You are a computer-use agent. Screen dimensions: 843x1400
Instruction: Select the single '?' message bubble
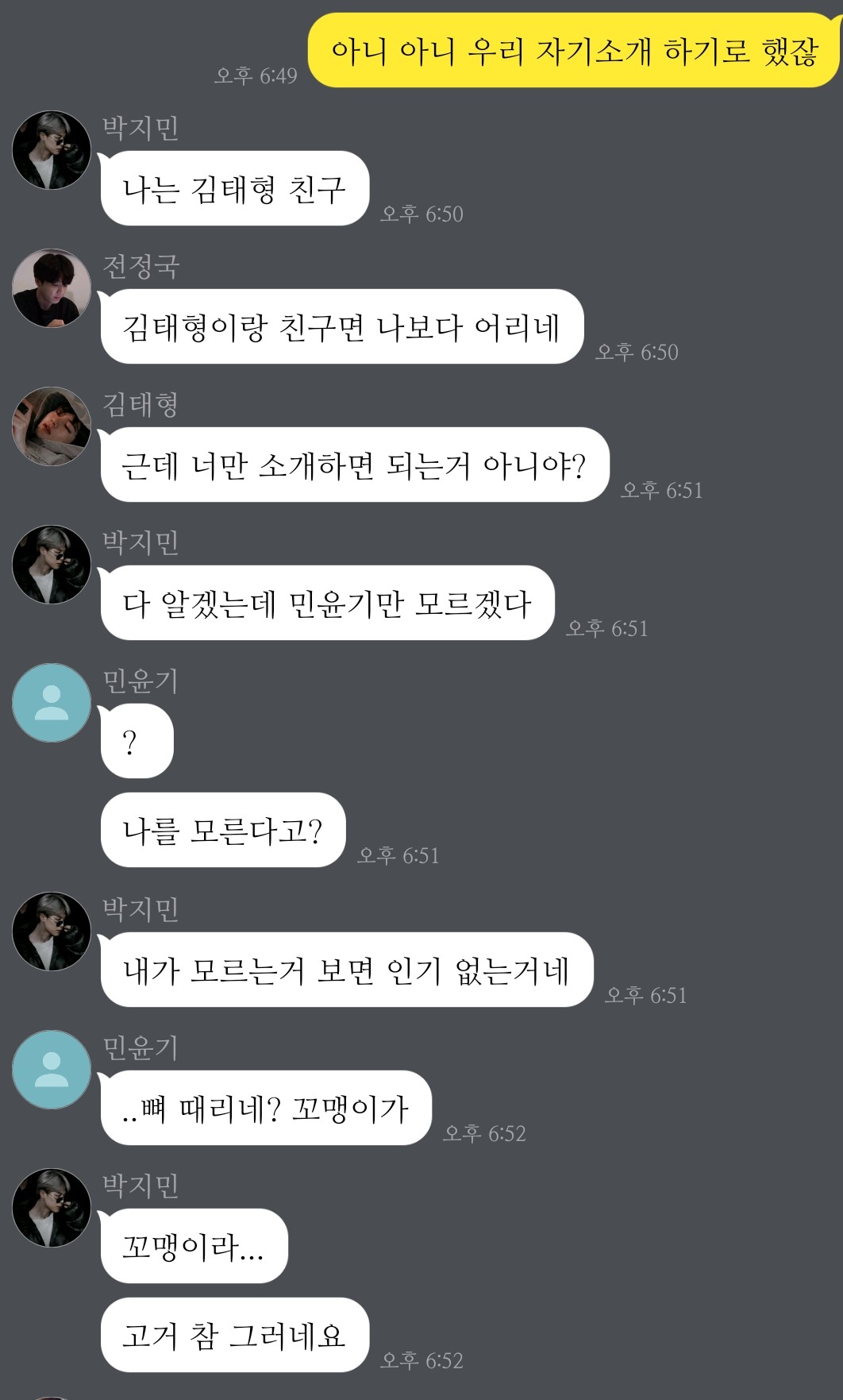[x=137, y=741]
